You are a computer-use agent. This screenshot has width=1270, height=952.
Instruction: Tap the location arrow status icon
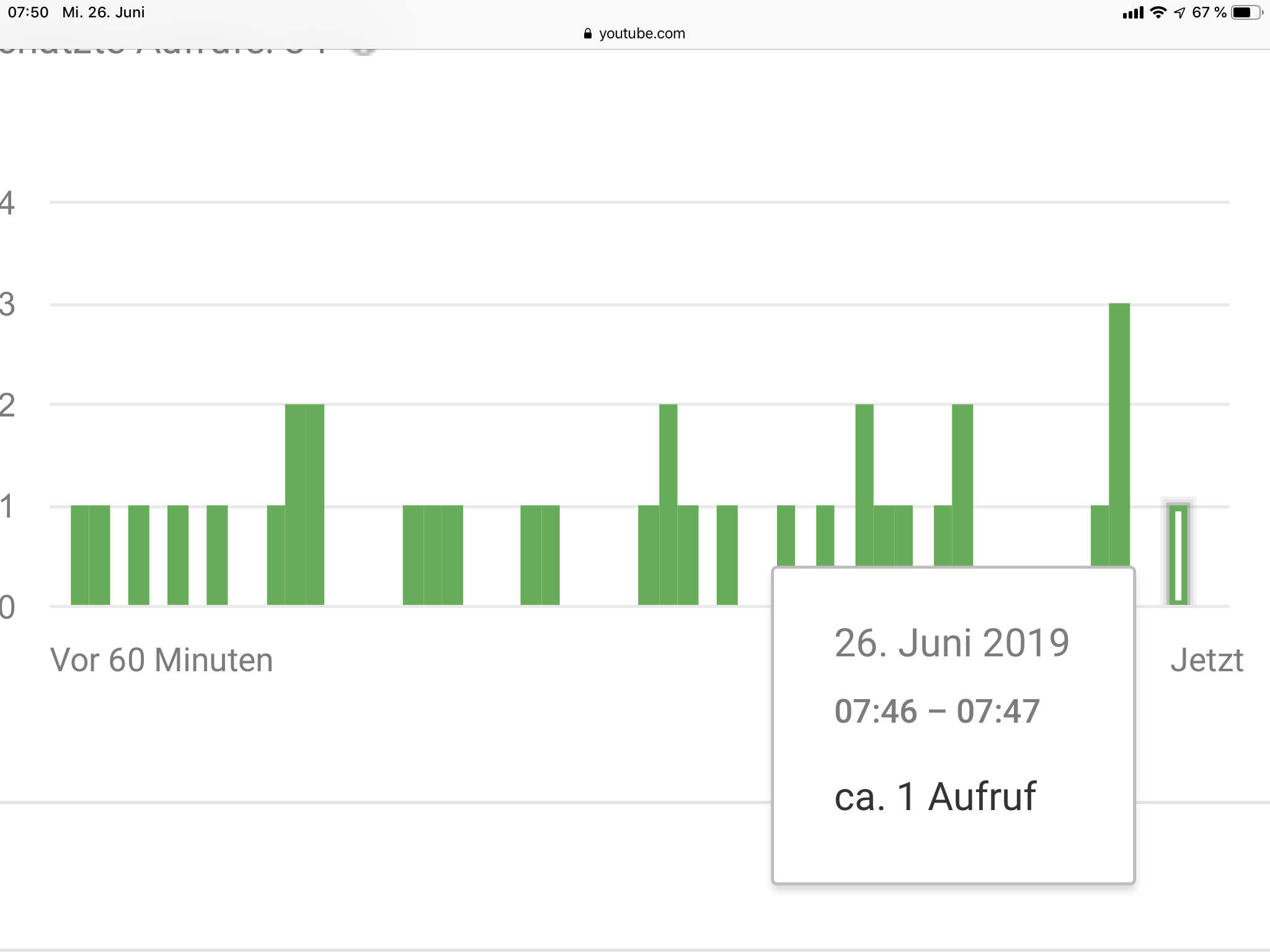pos(1179,12)
